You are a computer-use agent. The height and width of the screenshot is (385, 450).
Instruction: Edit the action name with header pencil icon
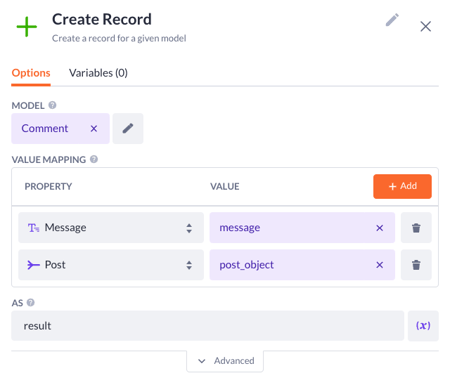tap(392, 20)
